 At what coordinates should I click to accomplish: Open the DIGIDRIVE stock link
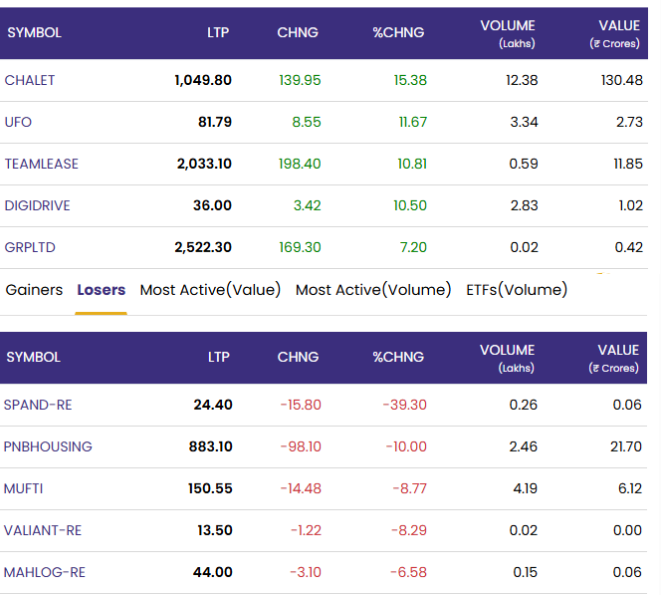pos(37,206)
